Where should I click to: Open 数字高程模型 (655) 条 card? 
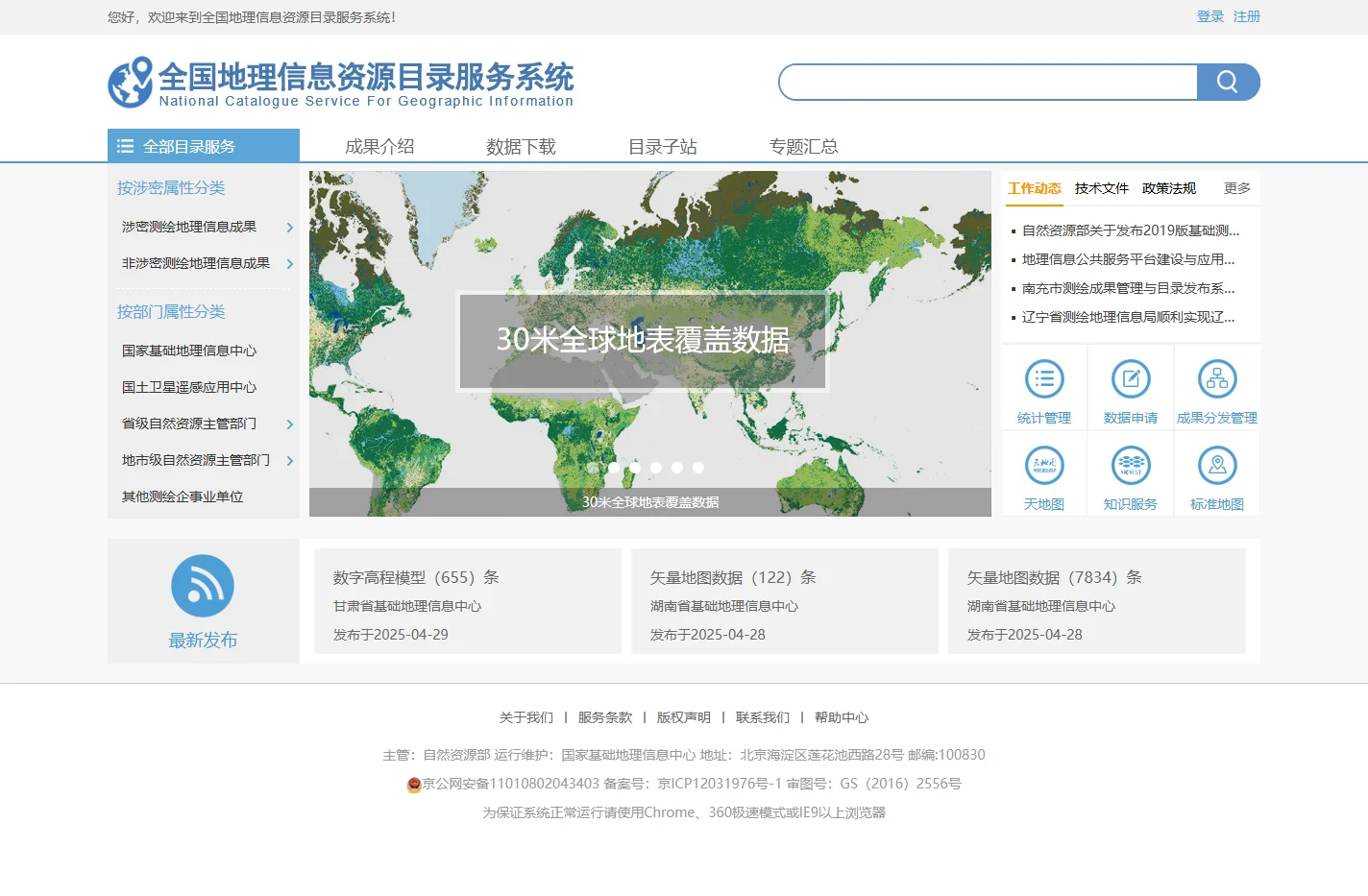click(x=468, y=601)
